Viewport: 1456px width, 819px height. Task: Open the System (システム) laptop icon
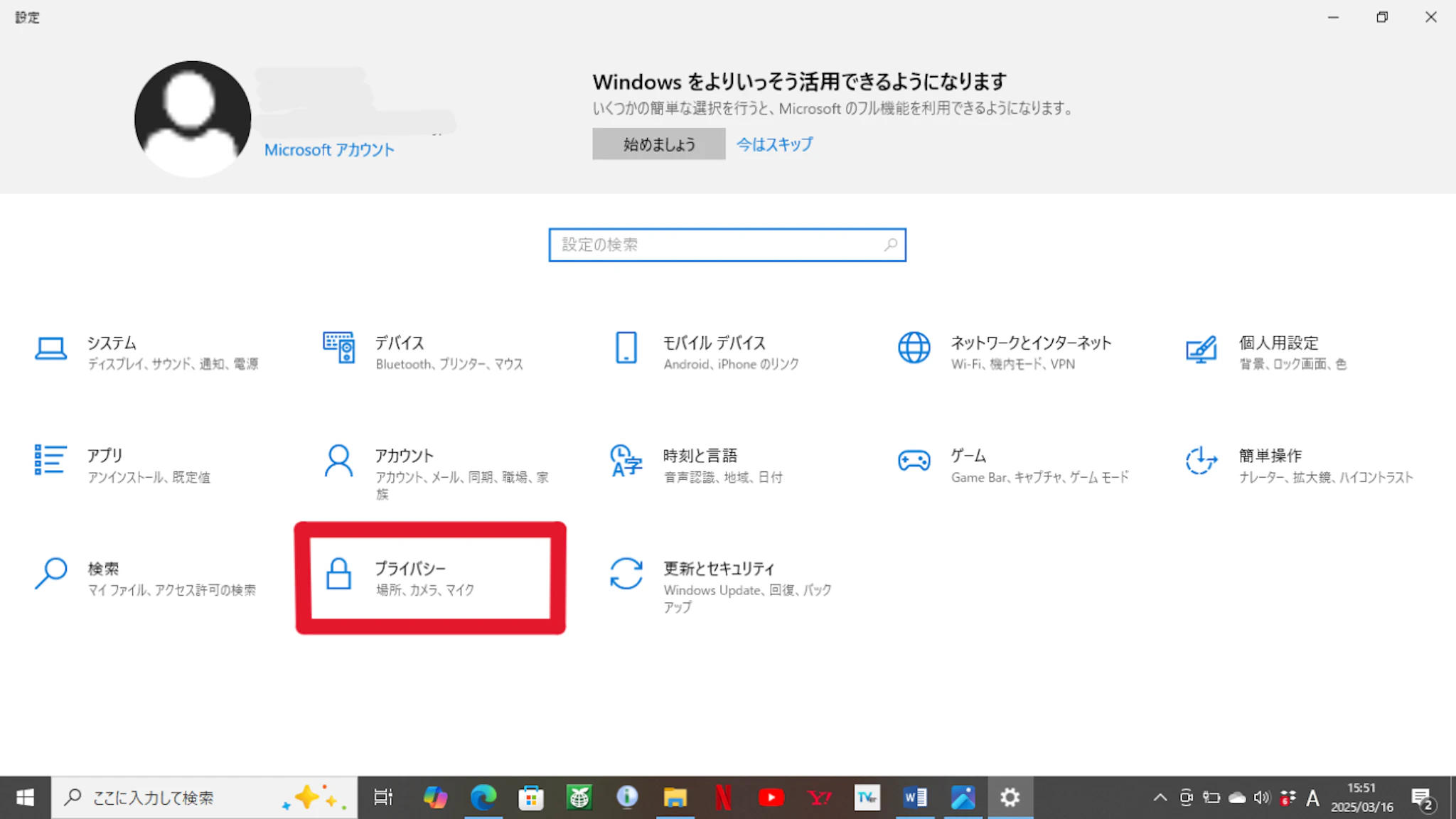click(x=50, y=348)
